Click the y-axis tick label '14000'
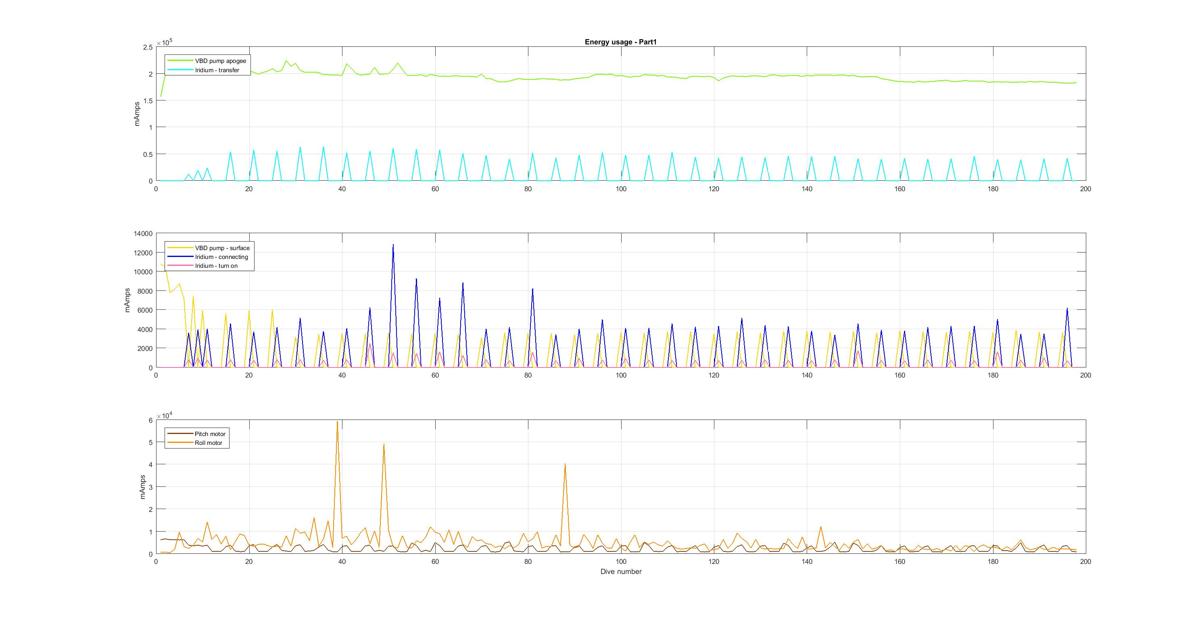The height and width of the screenshot is (622, 1200). (142, 234)
